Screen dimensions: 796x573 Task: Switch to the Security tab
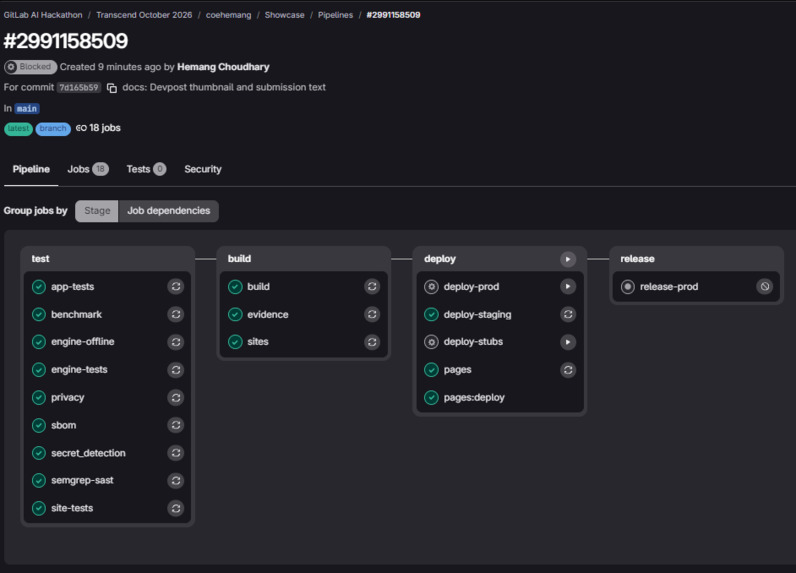pos(203,170)
